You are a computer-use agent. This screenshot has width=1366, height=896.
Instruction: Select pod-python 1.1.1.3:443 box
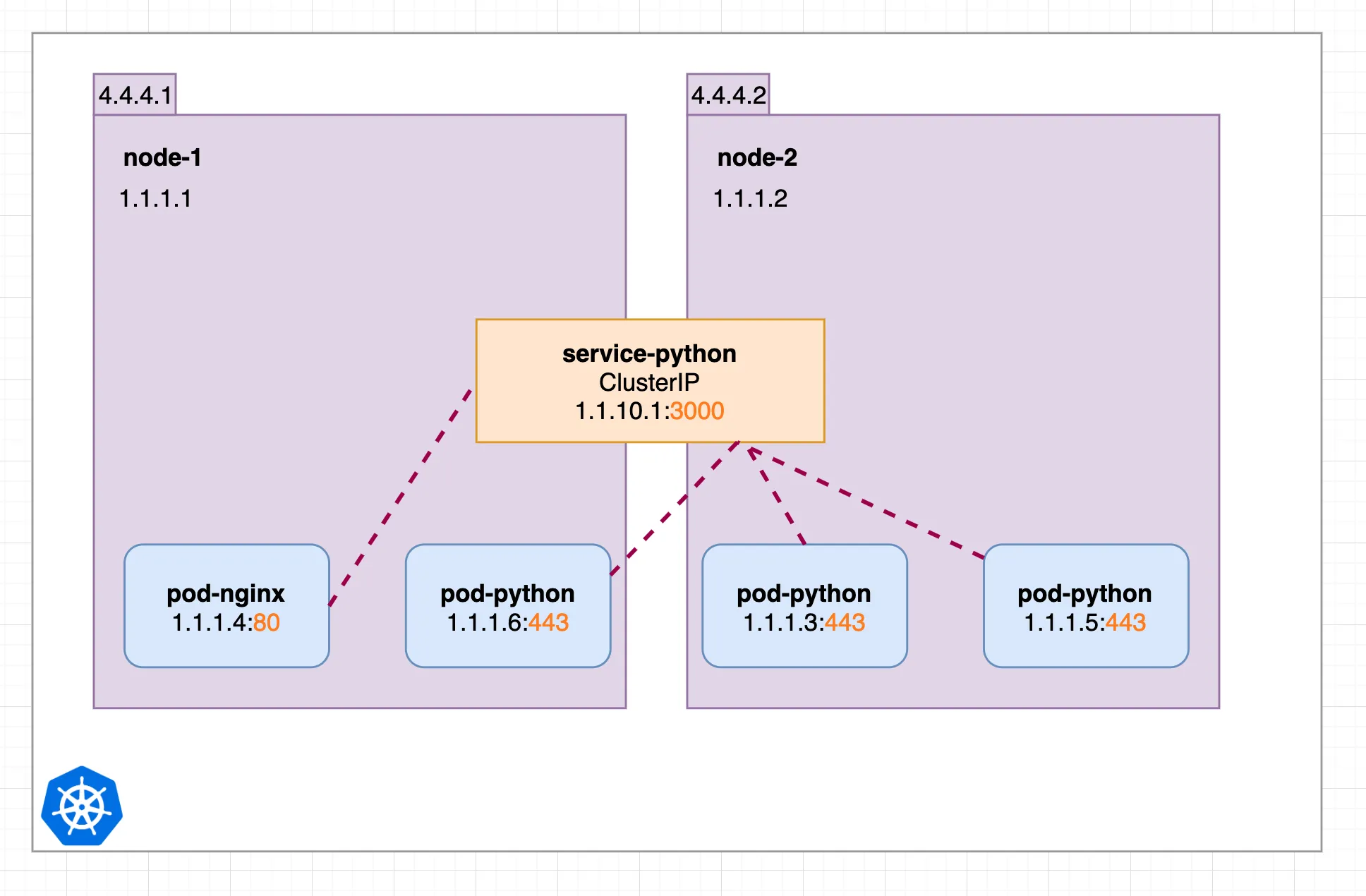pos(804,606)
